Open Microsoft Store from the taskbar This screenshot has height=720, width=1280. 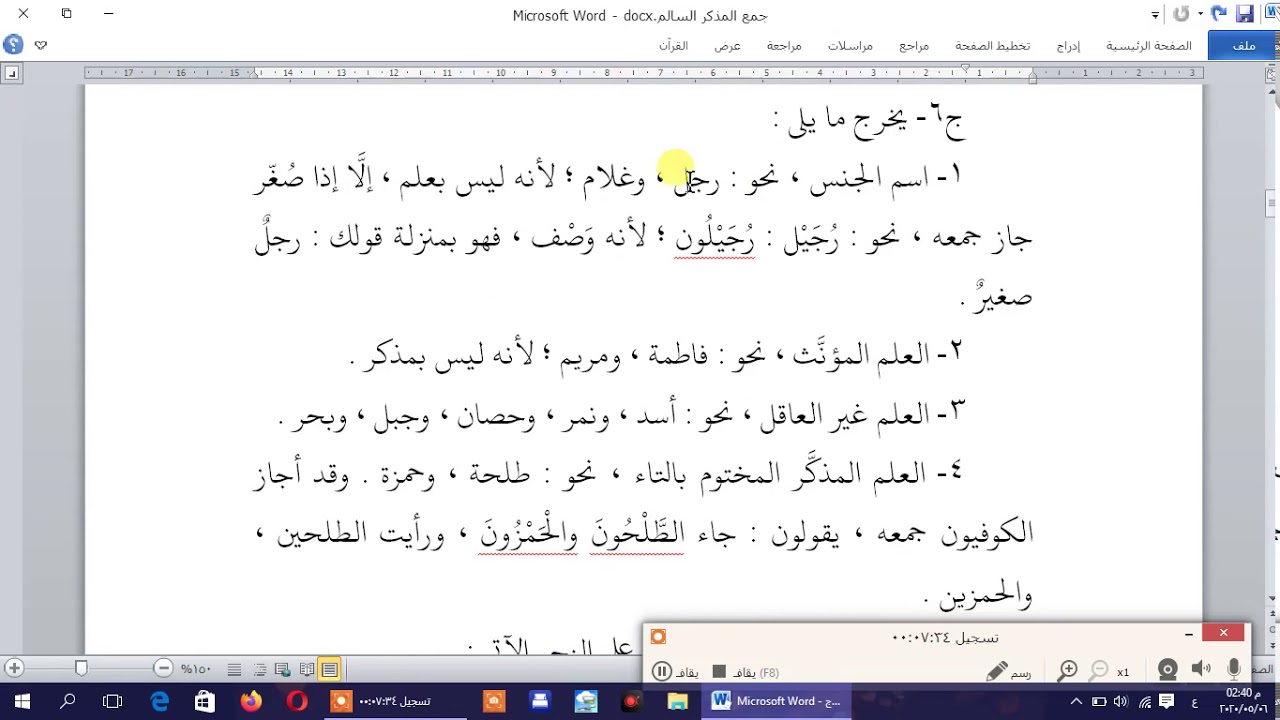(x=204, y=702)
